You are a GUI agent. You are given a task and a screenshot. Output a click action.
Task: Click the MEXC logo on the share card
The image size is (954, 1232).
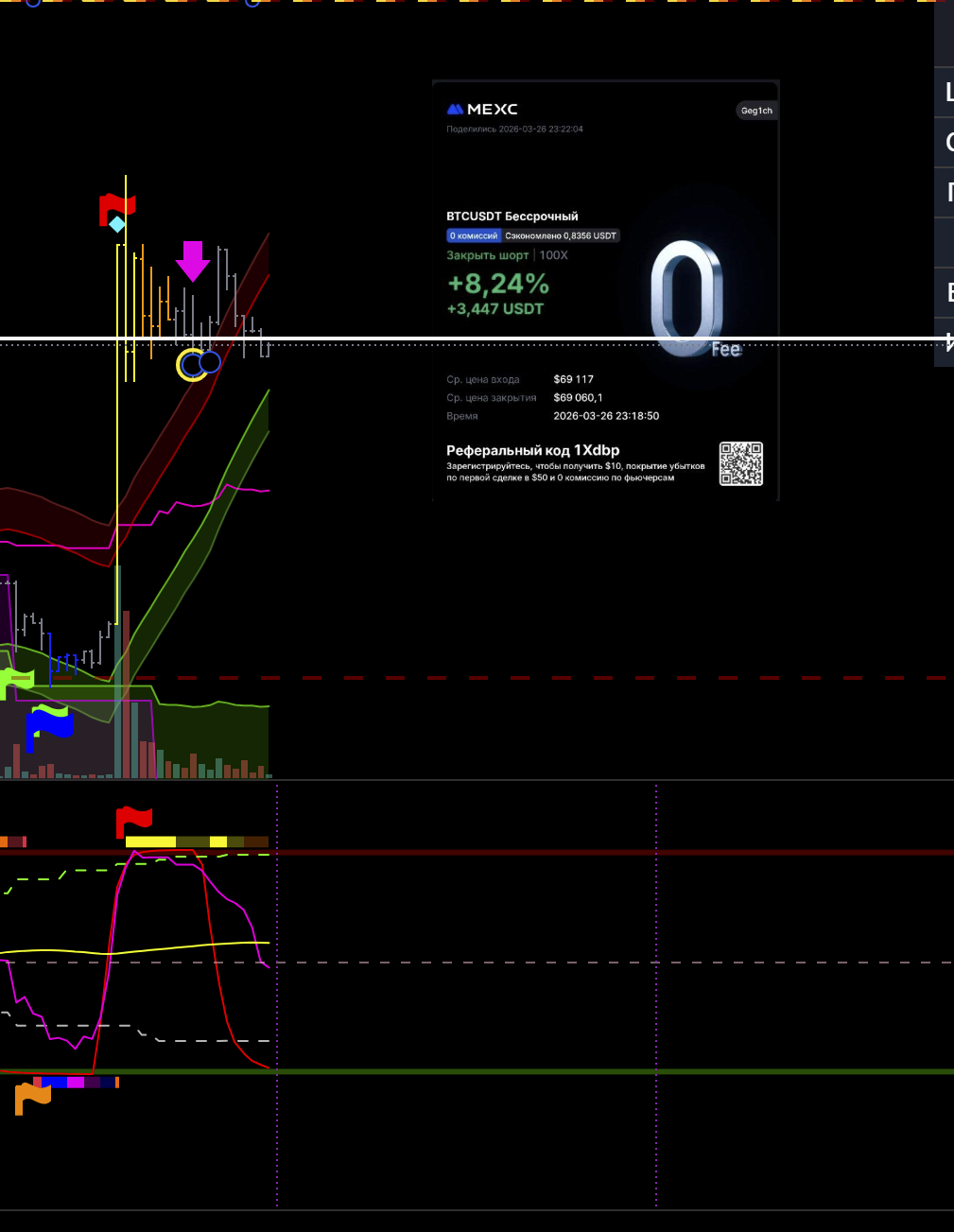point(482,110)
